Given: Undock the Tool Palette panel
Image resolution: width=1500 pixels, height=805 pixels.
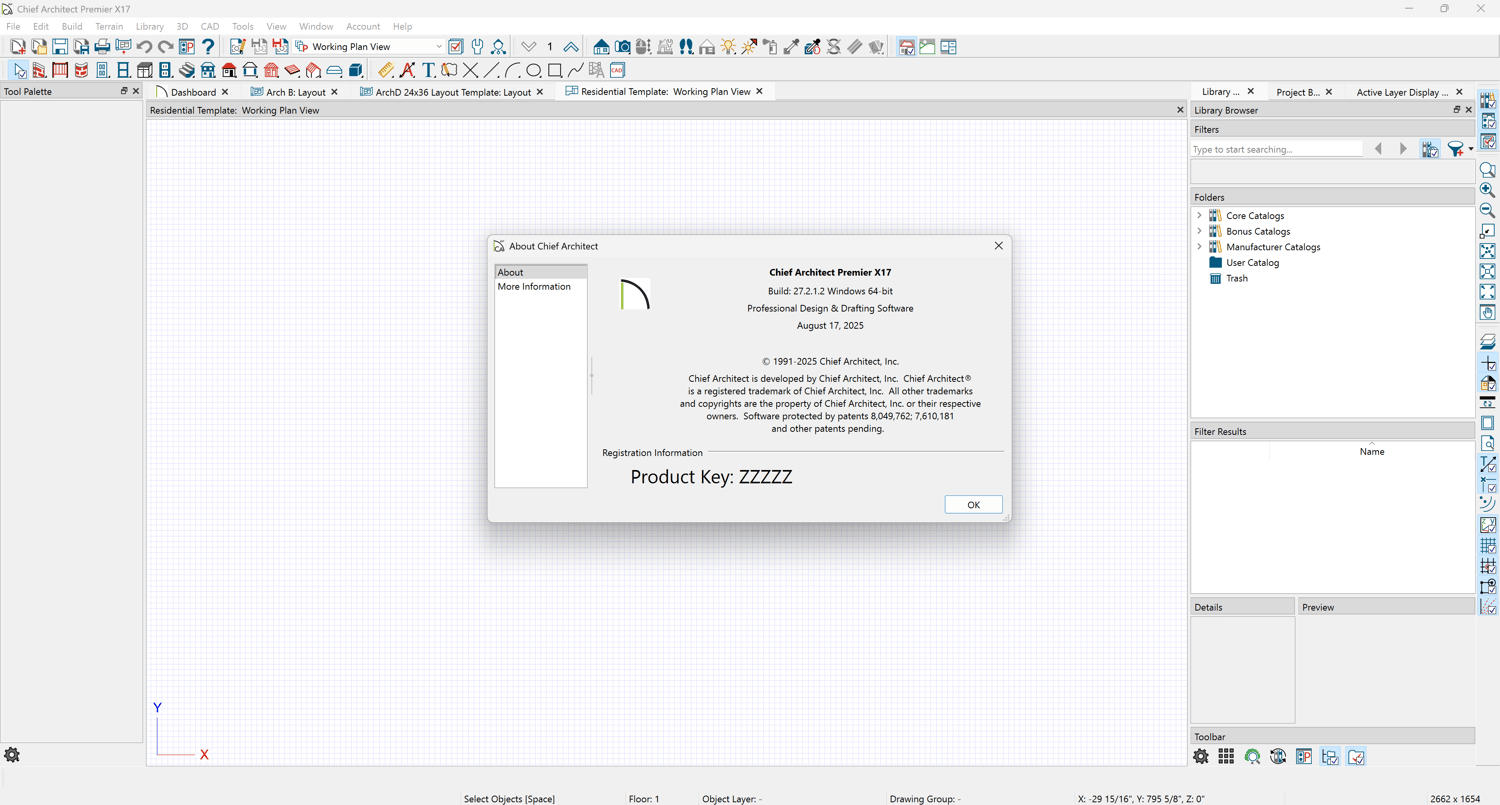Looking at the screenshot, I should tap(124, 91).
